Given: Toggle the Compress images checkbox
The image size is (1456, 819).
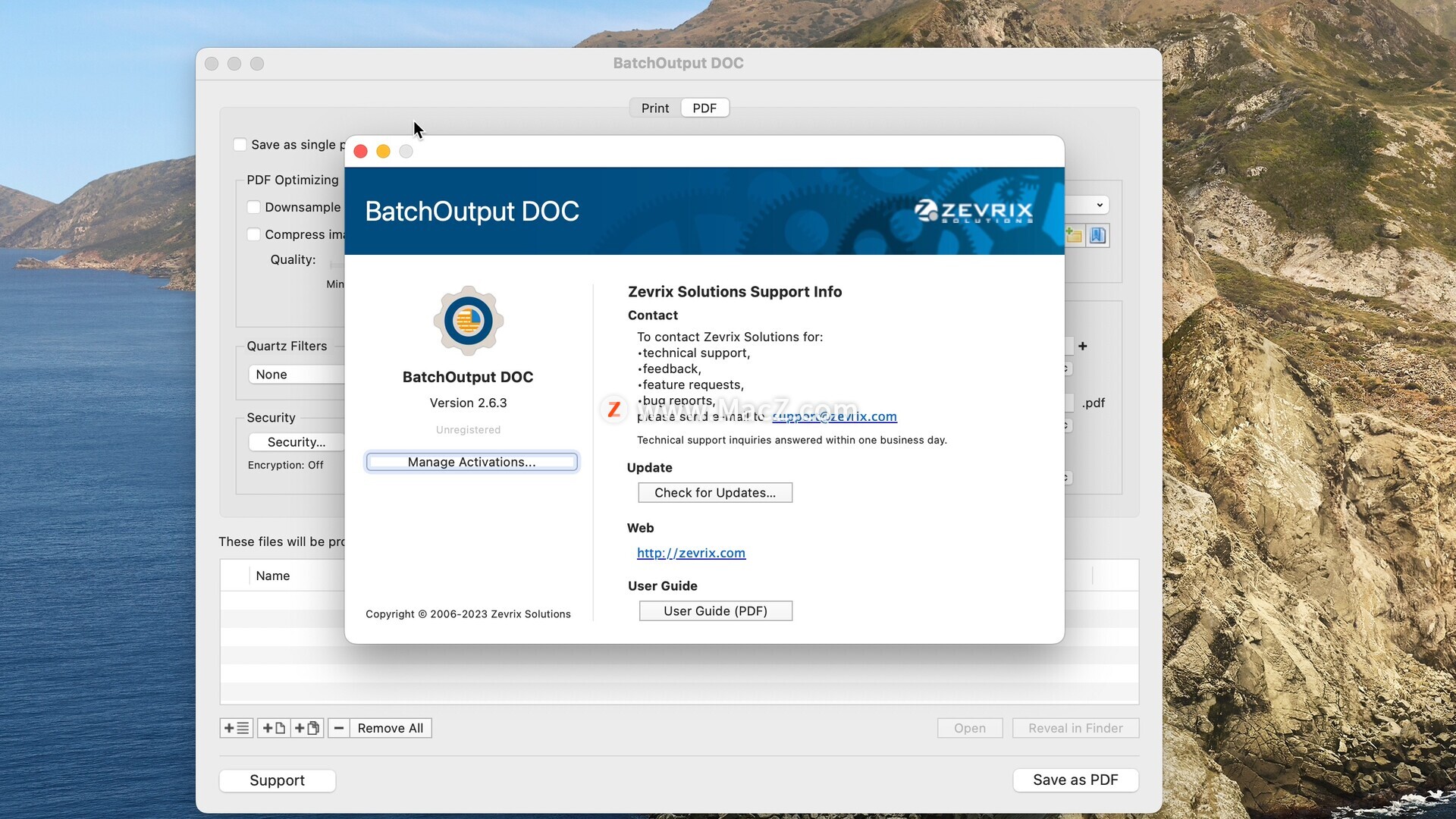Looking at the screenshot, I should pos(254,234).
